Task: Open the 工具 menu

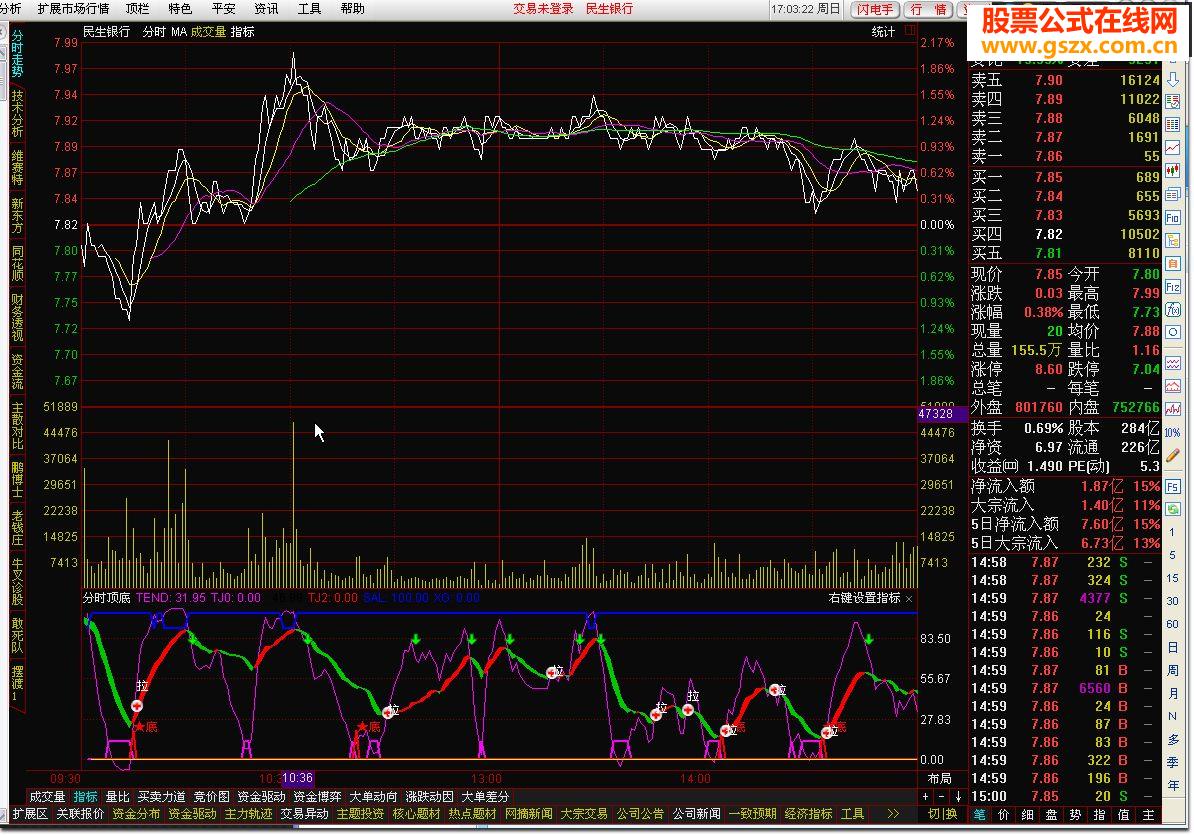Action: click(x=309, y=8)
